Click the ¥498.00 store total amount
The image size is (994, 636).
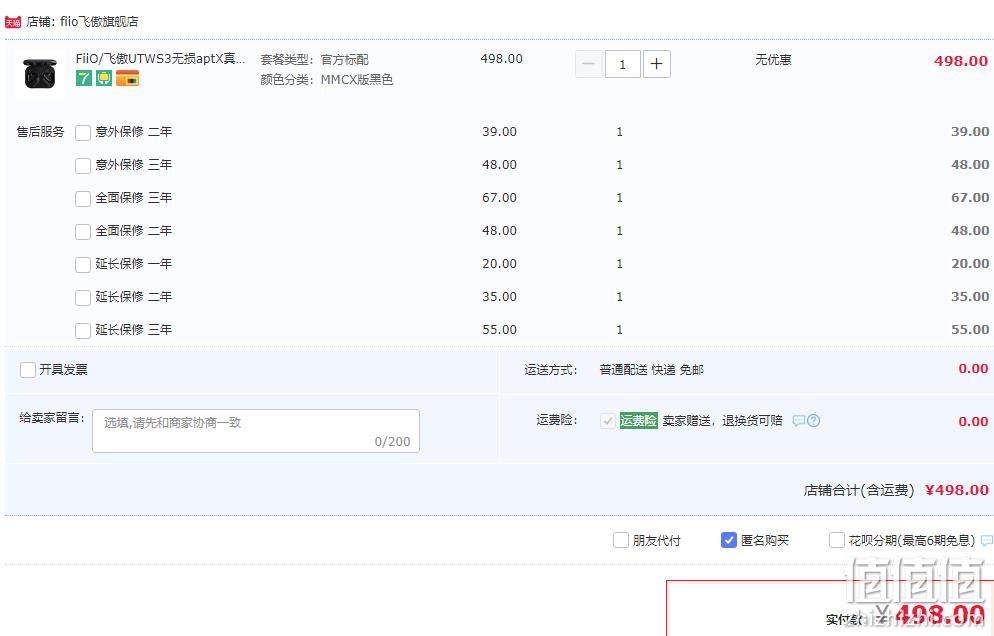957,490
